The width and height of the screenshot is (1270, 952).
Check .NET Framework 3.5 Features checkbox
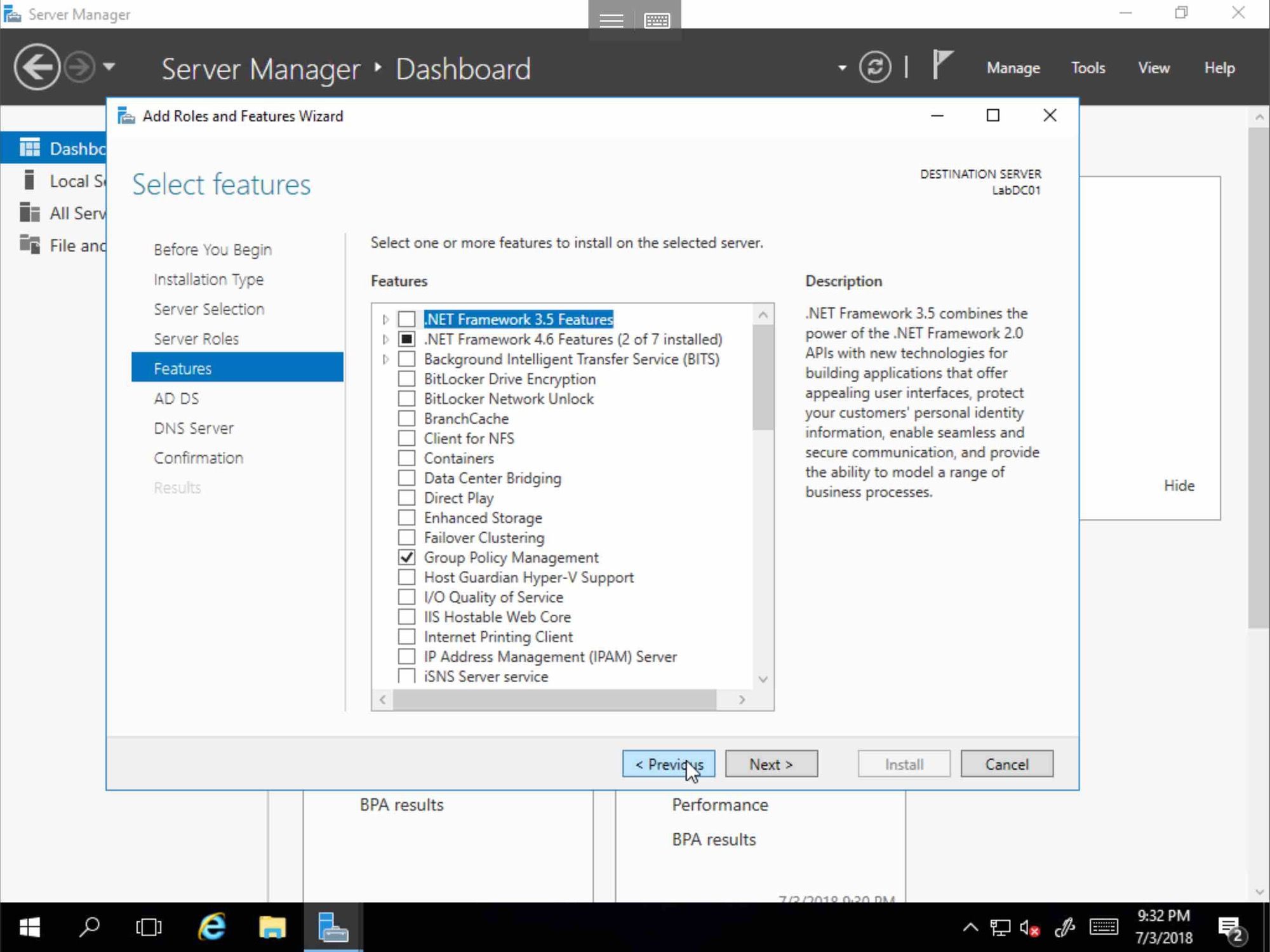(406, 319)
